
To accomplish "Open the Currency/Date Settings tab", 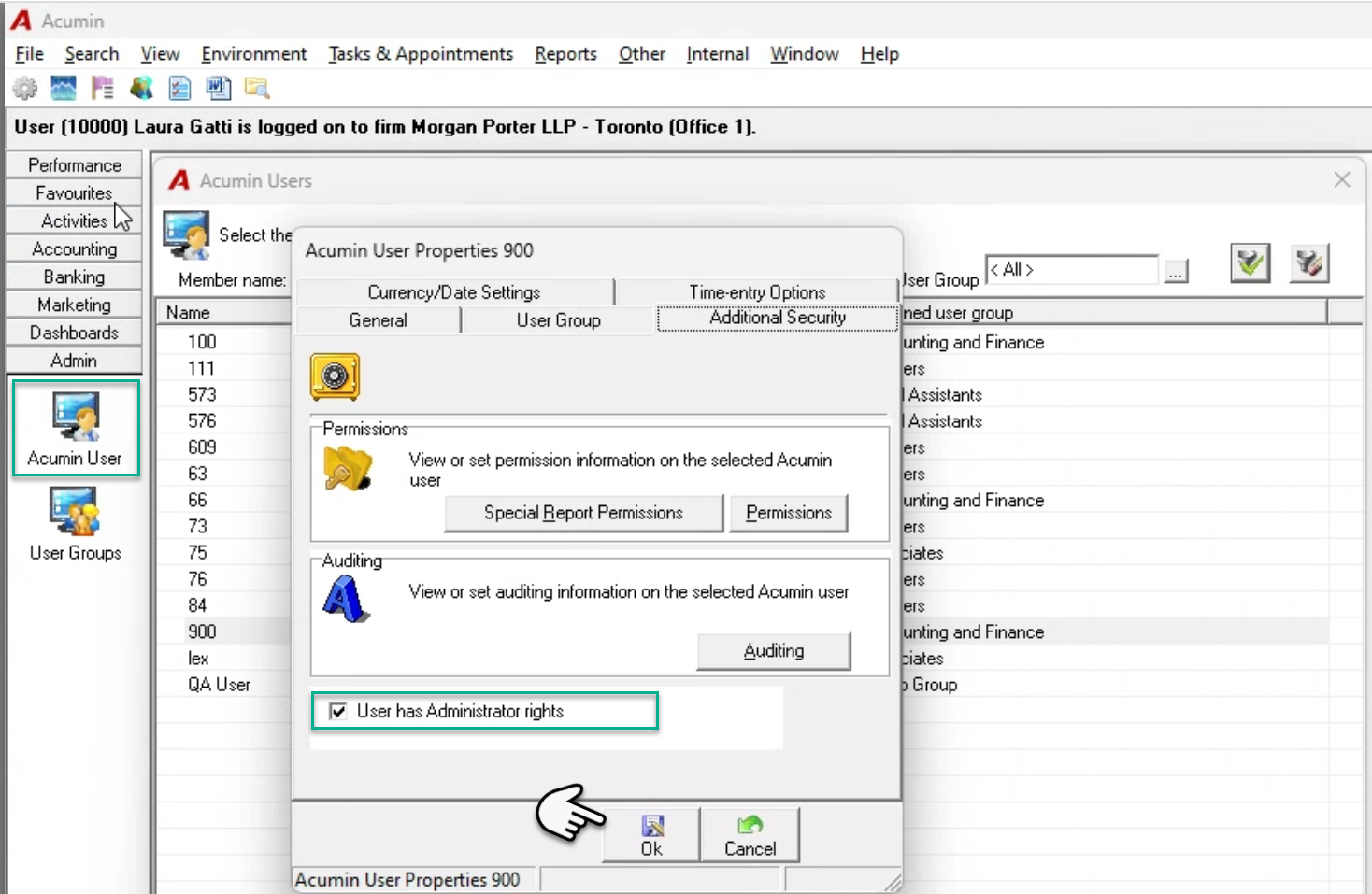I will pyautogui.click(x=454, y=292).
